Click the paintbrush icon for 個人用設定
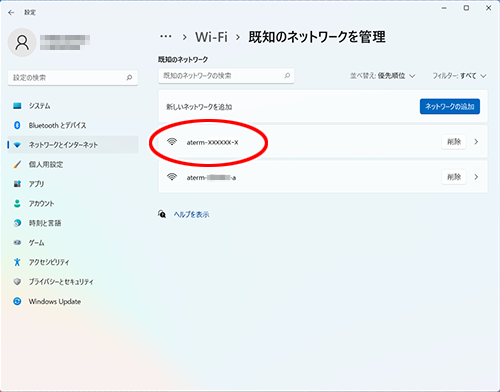The width and height of the screenshot is (500, 392). [17, 164]
